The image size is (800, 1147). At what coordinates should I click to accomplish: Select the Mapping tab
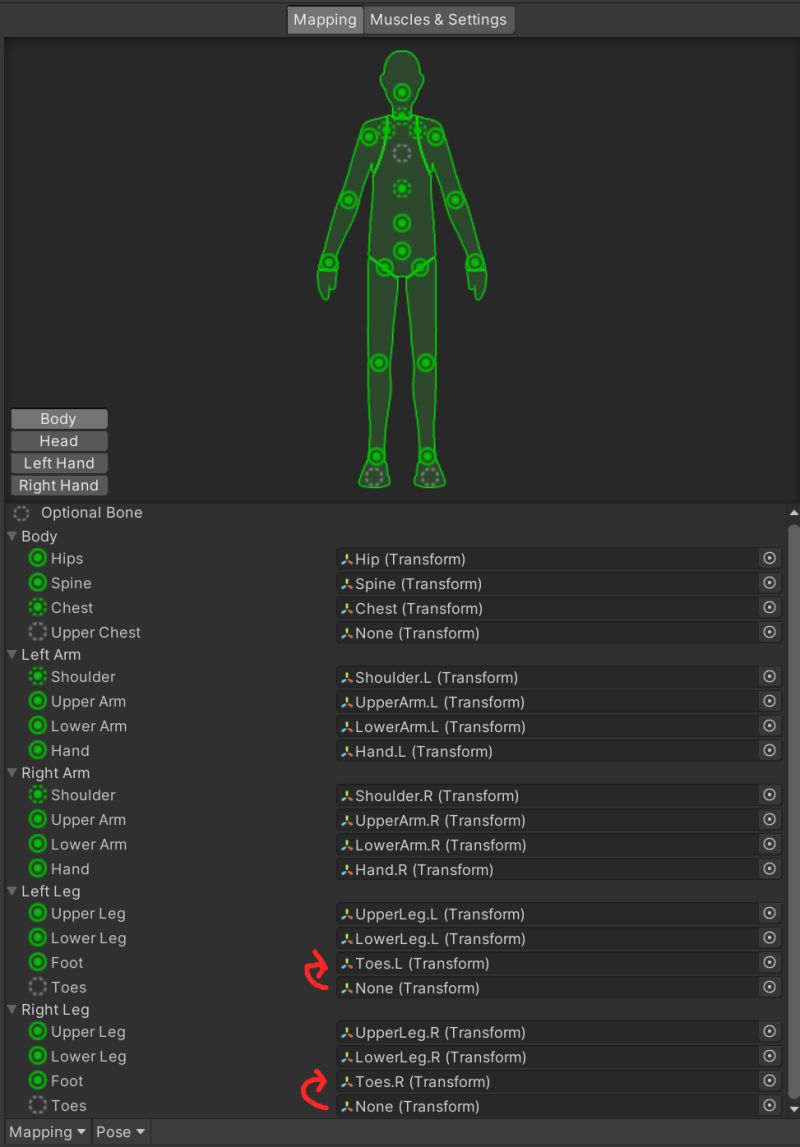click(324, 19)
